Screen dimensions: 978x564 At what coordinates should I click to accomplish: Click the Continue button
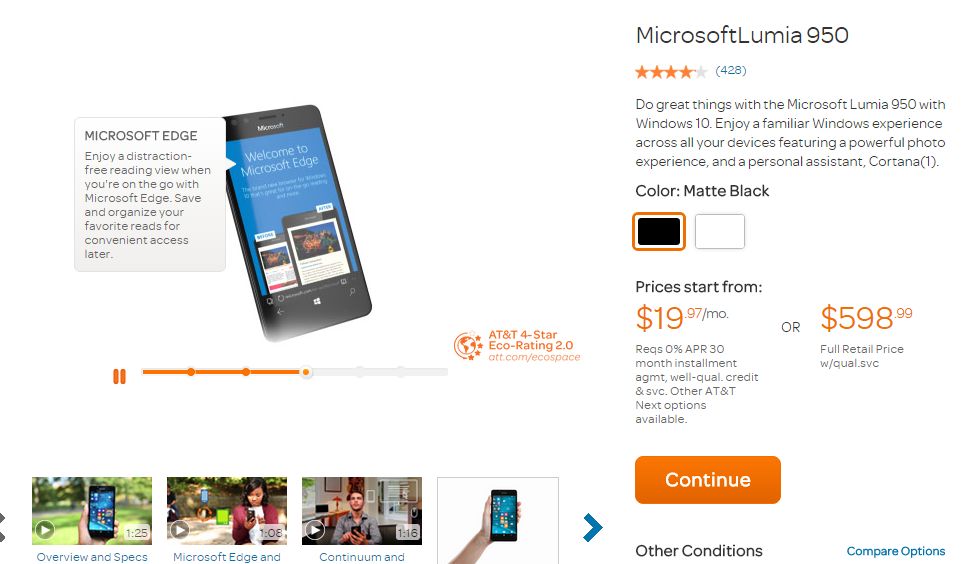click(x=708, y=480)
